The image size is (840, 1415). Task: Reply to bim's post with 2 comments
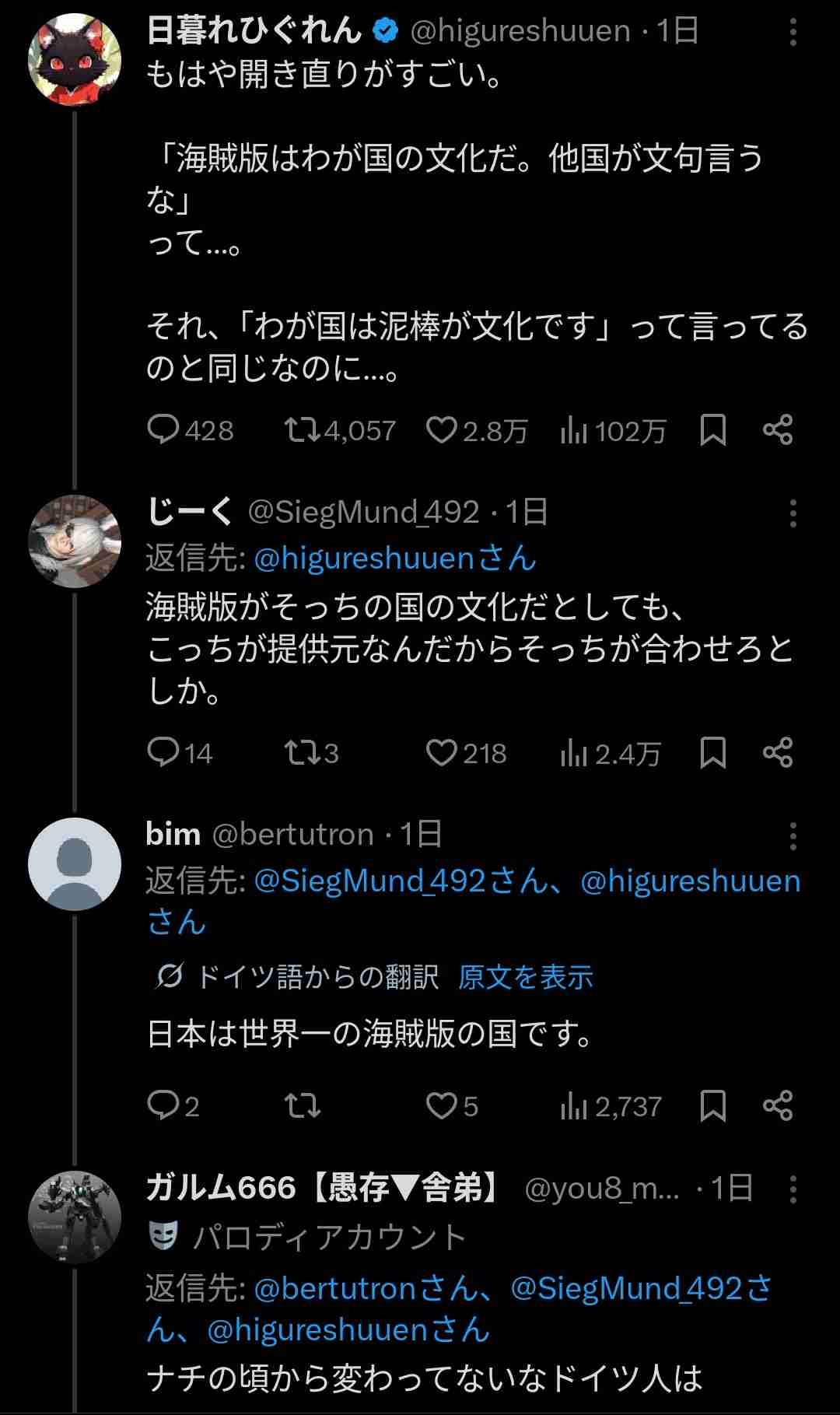pos(163,1105)
